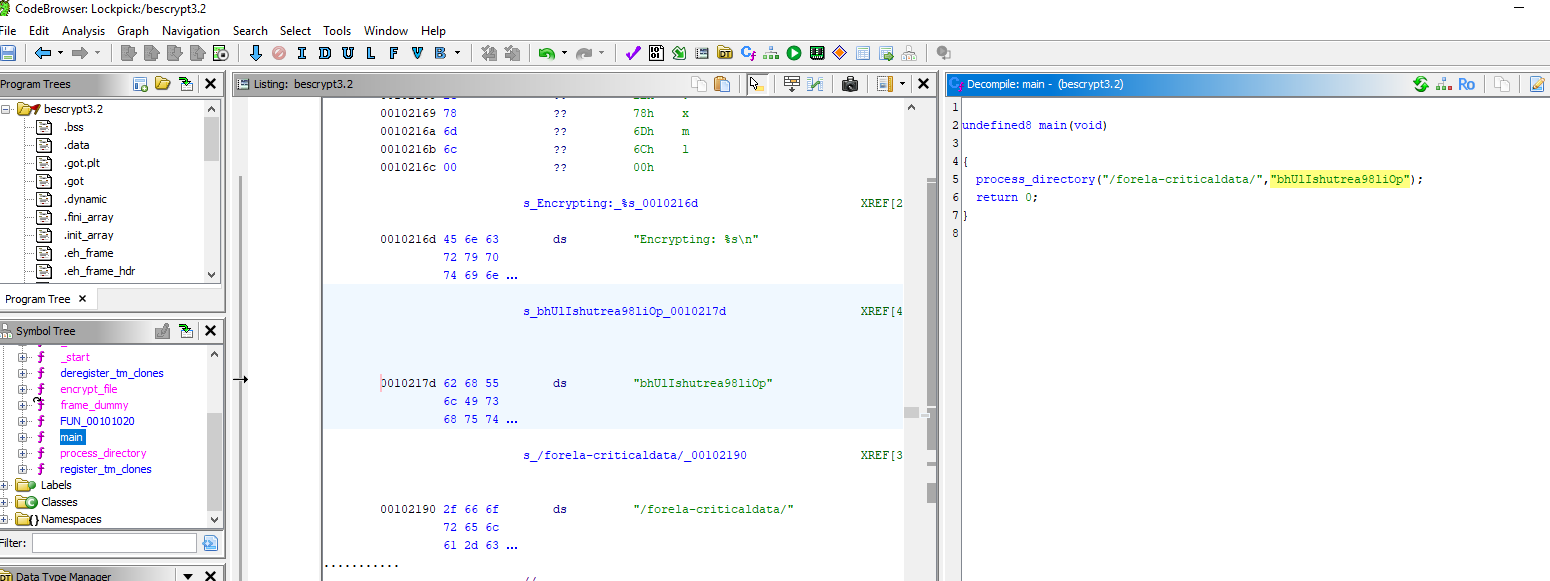Select the .data section in Program Trees
1550x581 pixels.
76,145
